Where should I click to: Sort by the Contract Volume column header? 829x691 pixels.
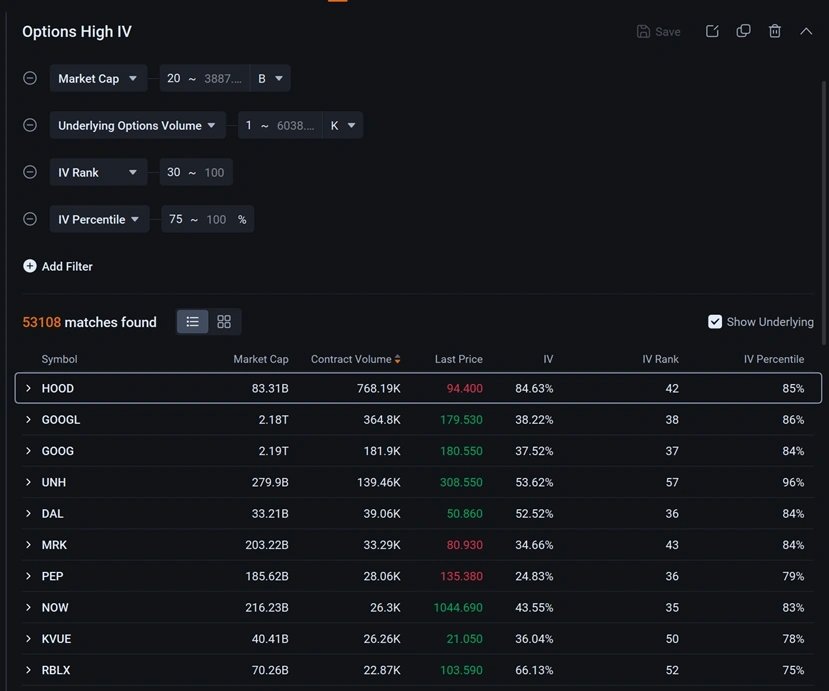pyautogui.click(x=351, y=359)
